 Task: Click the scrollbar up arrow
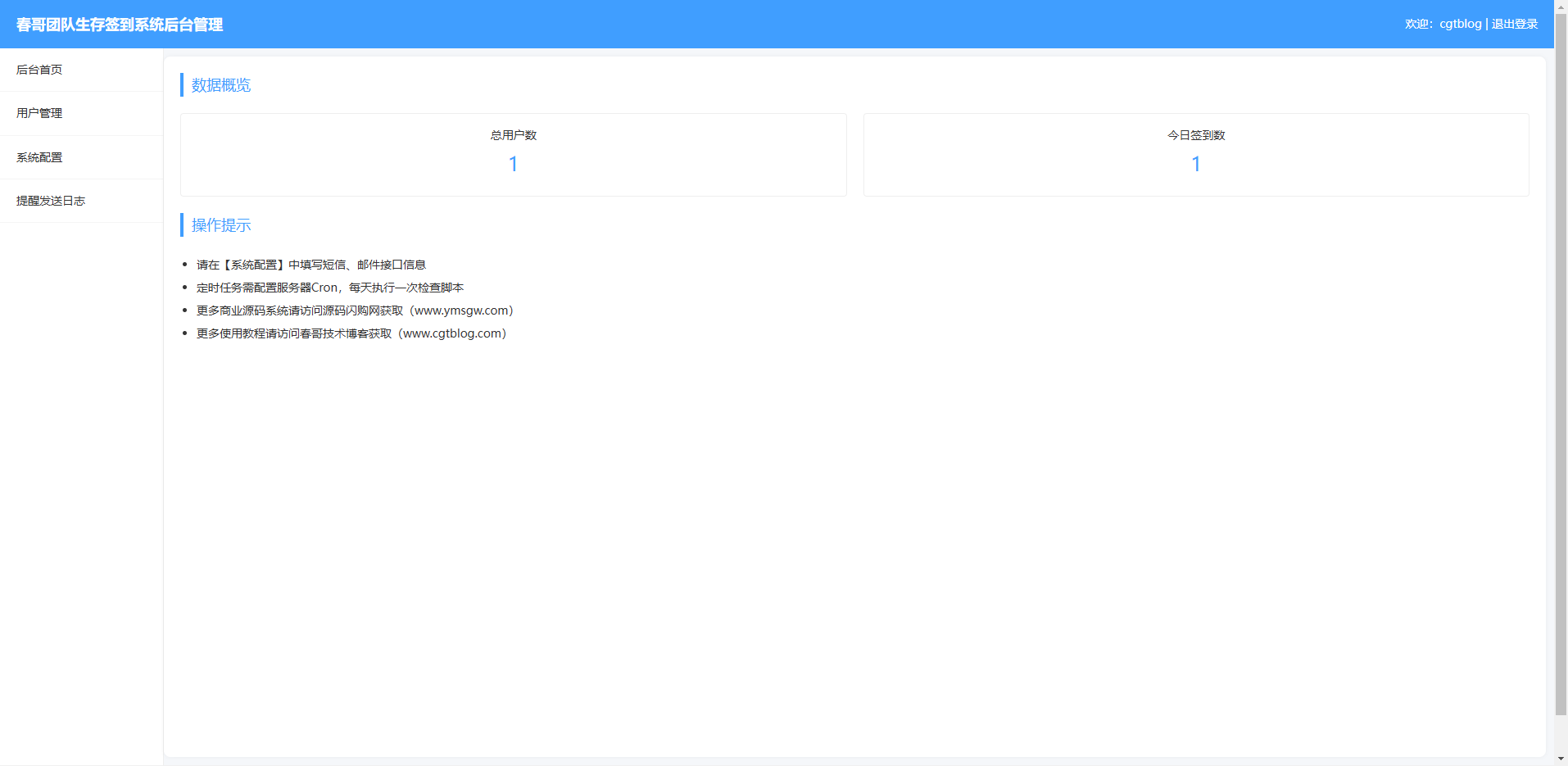click(1561, 6)
